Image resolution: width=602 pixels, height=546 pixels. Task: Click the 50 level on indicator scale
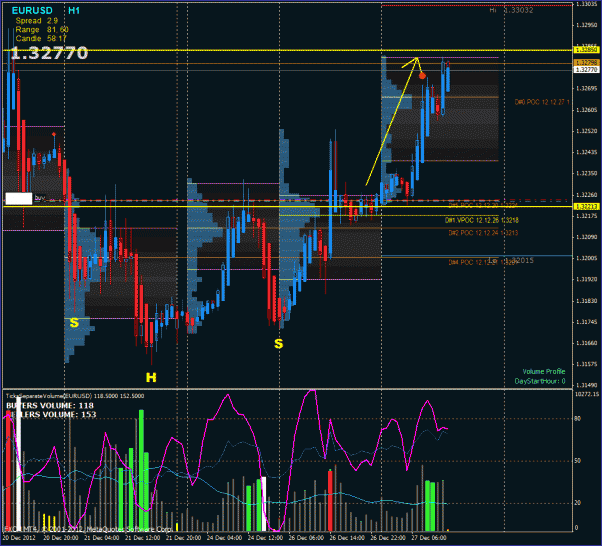(578, 461)
